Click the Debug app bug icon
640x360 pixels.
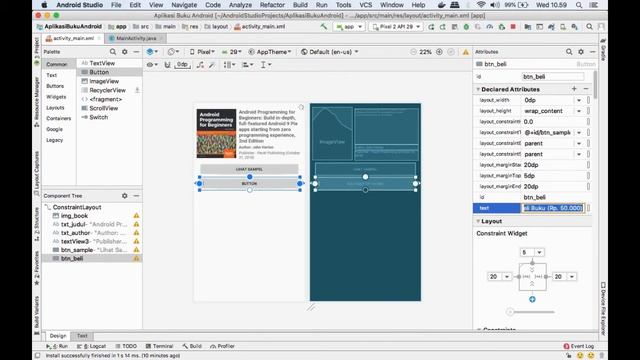pyautogui.click(x=466, y=27)
